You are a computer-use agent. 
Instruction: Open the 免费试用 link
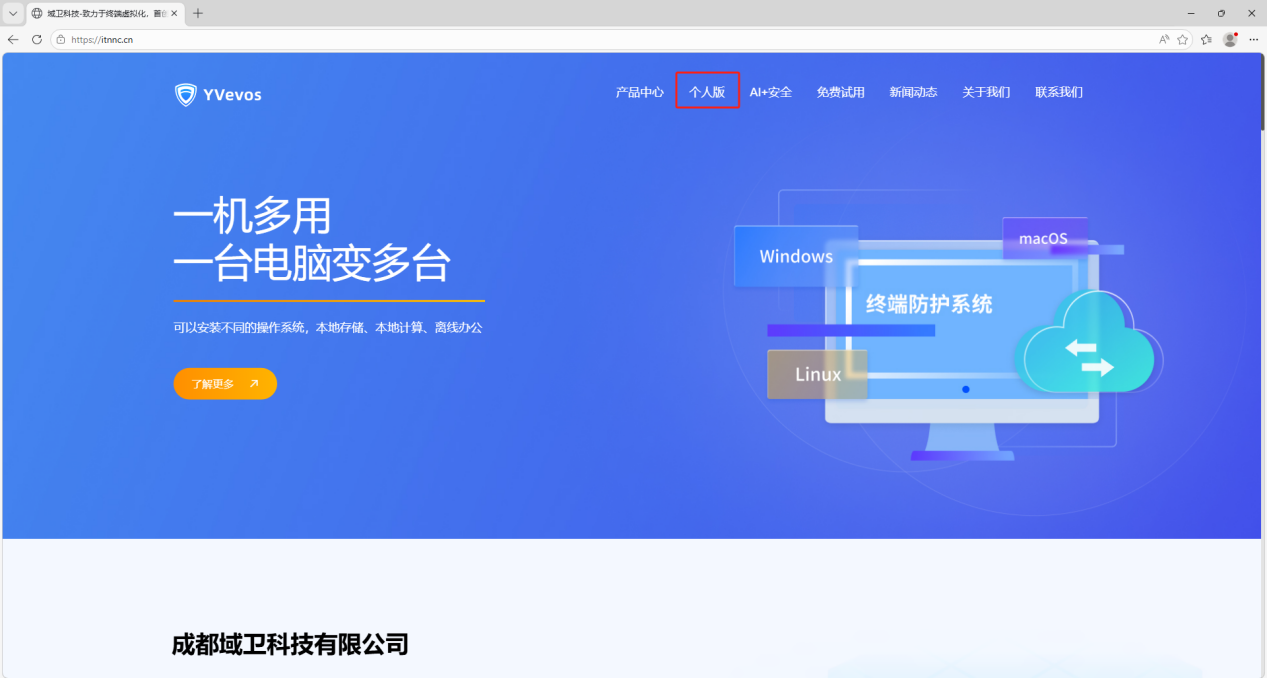click(840, 91)
